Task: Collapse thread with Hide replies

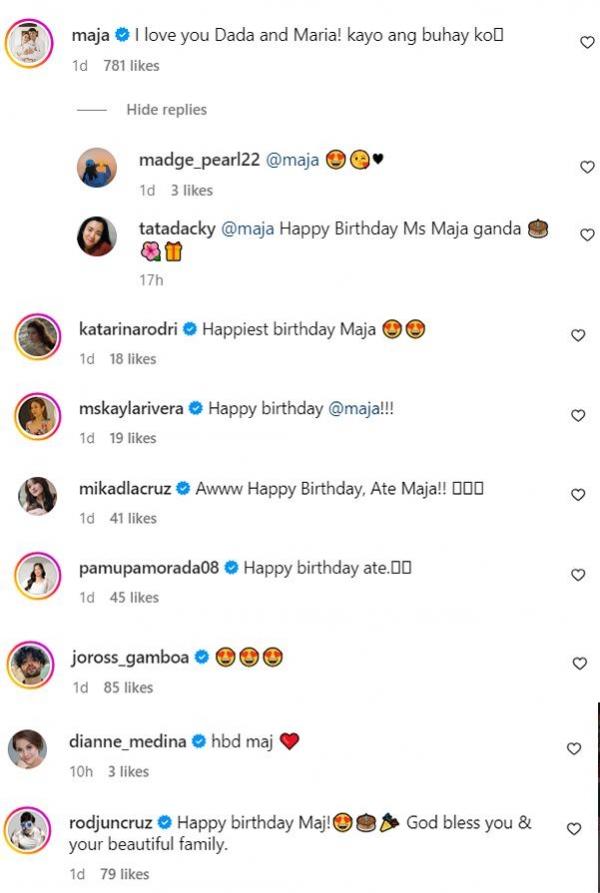Action: [166, 110]
